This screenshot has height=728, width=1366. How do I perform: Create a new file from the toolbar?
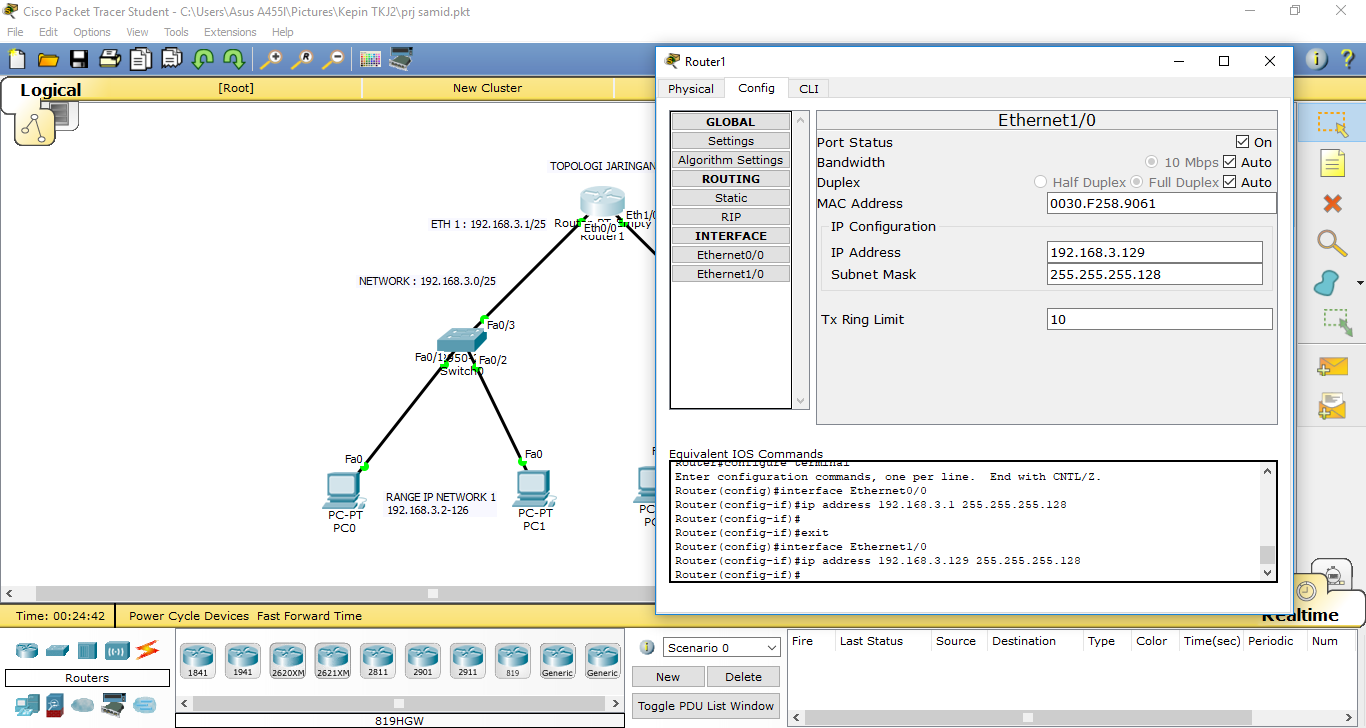click(17, 59)
